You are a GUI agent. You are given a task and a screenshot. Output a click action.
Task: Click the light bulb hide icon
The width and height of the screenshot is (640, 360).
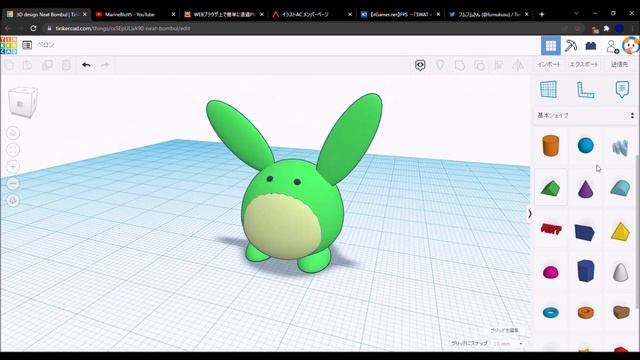[x=440, y=65]
